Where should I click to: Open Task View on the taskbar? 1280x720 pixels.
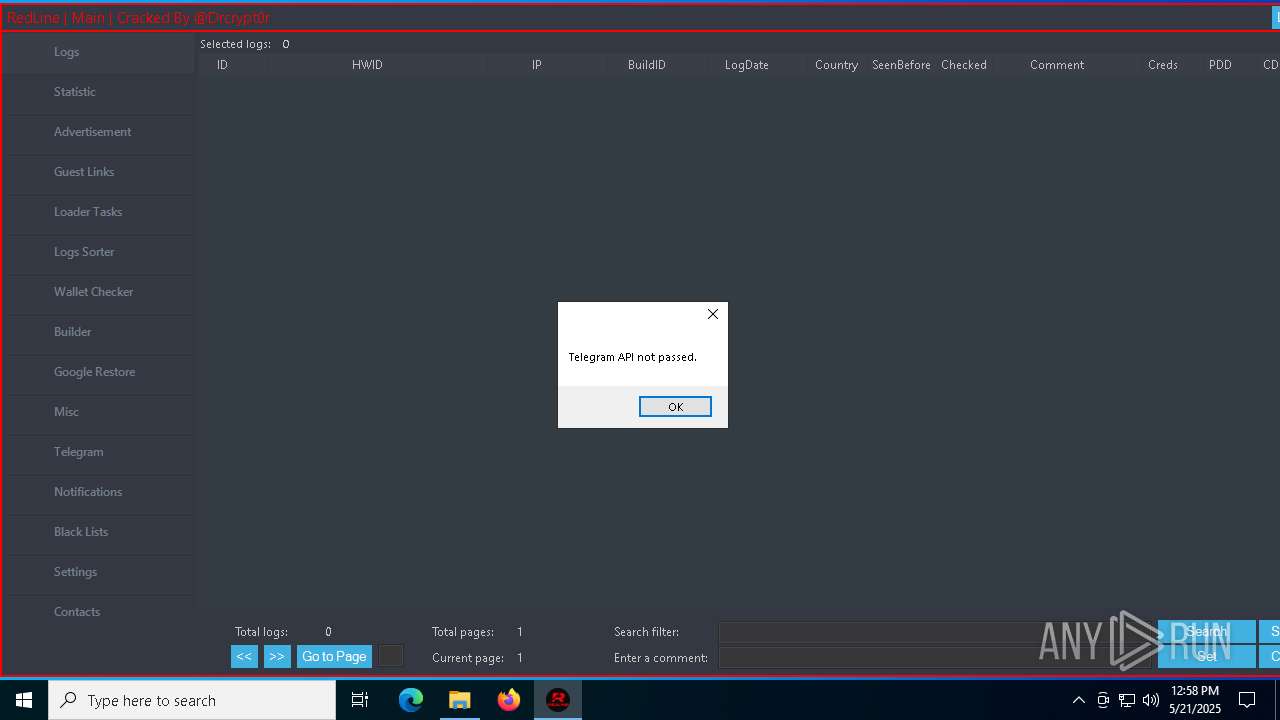[x=360, y=700]
